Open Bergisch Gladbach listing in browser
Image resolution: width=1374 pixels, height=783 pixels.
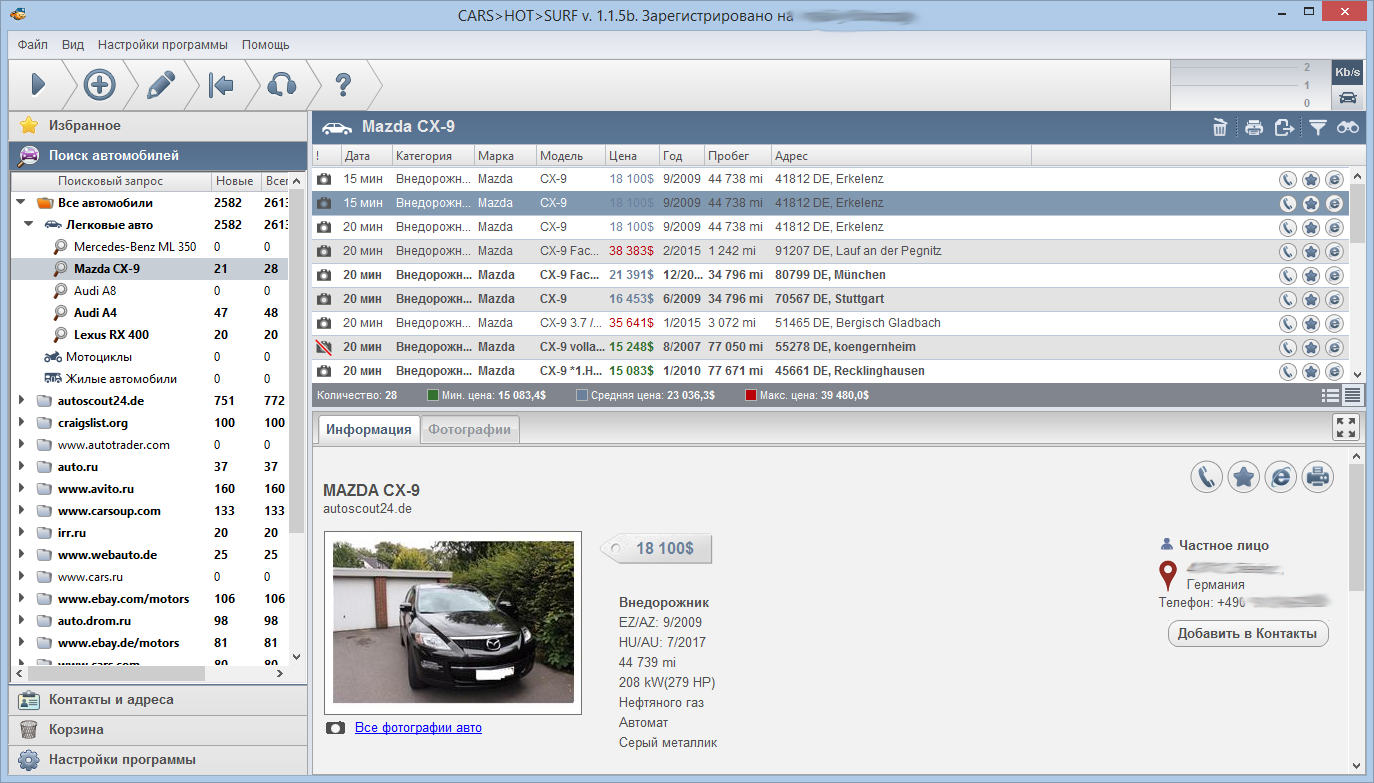(x=1334, y=323)
